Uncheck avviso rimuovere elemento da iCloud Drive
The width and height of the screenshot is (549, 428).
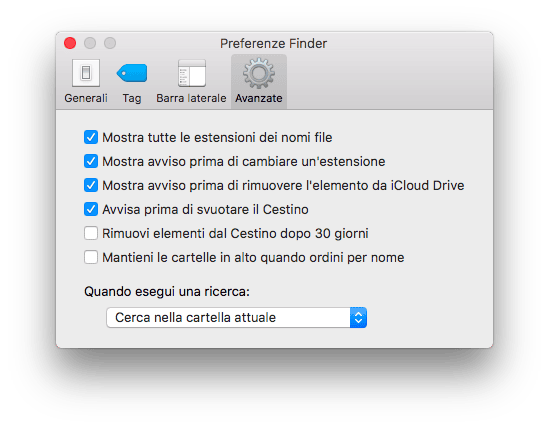pyautogui.click(x=91, y=185)
